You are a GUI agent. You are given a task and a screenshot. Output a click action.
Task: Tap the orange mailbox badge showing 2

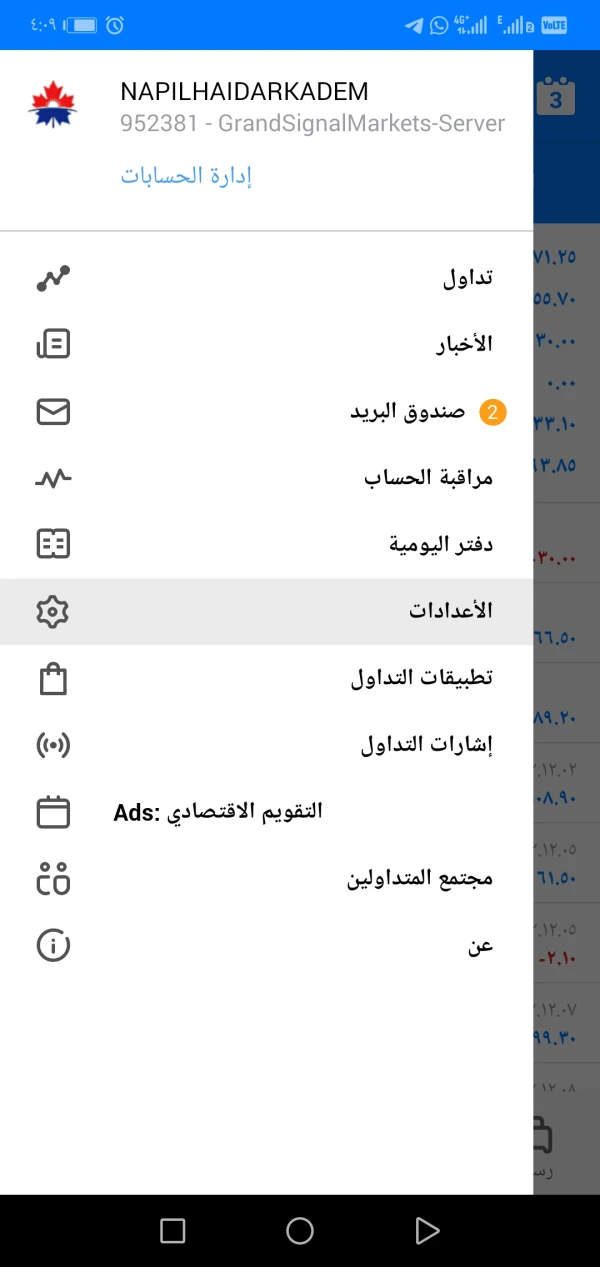point(493,412)
